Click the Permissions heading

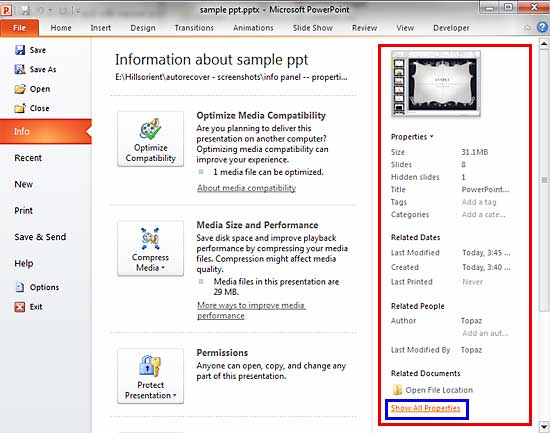coord(222,353)
